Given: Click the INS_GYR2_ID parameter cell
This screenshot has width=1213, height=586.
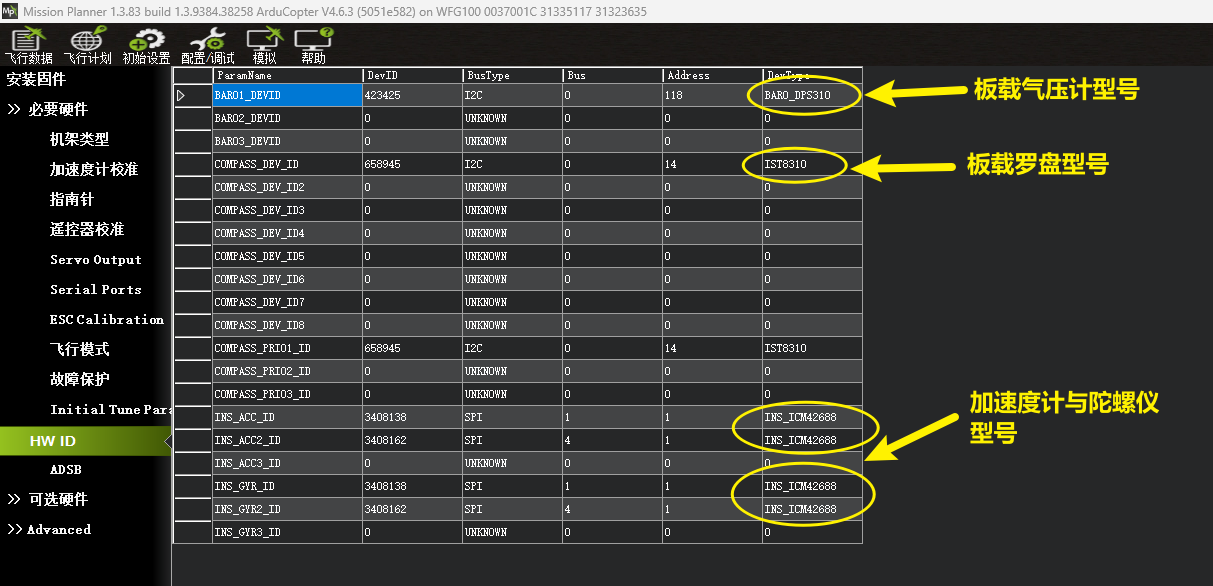Looking at the screenshot, I should pyautogui.click(x=287, y=509).
